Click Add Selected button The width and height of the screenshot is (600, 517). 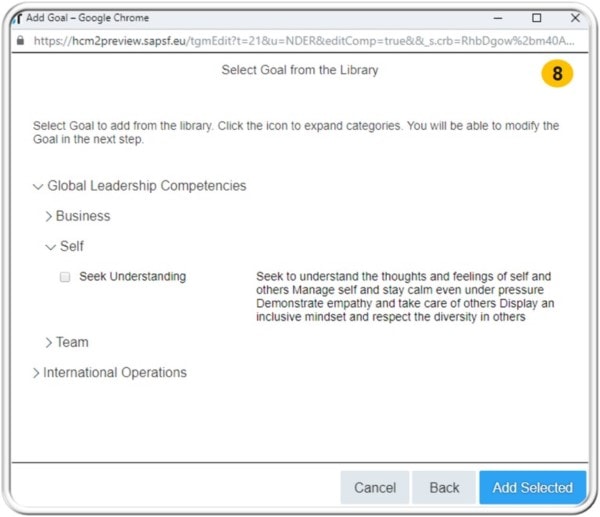(533, 488)
